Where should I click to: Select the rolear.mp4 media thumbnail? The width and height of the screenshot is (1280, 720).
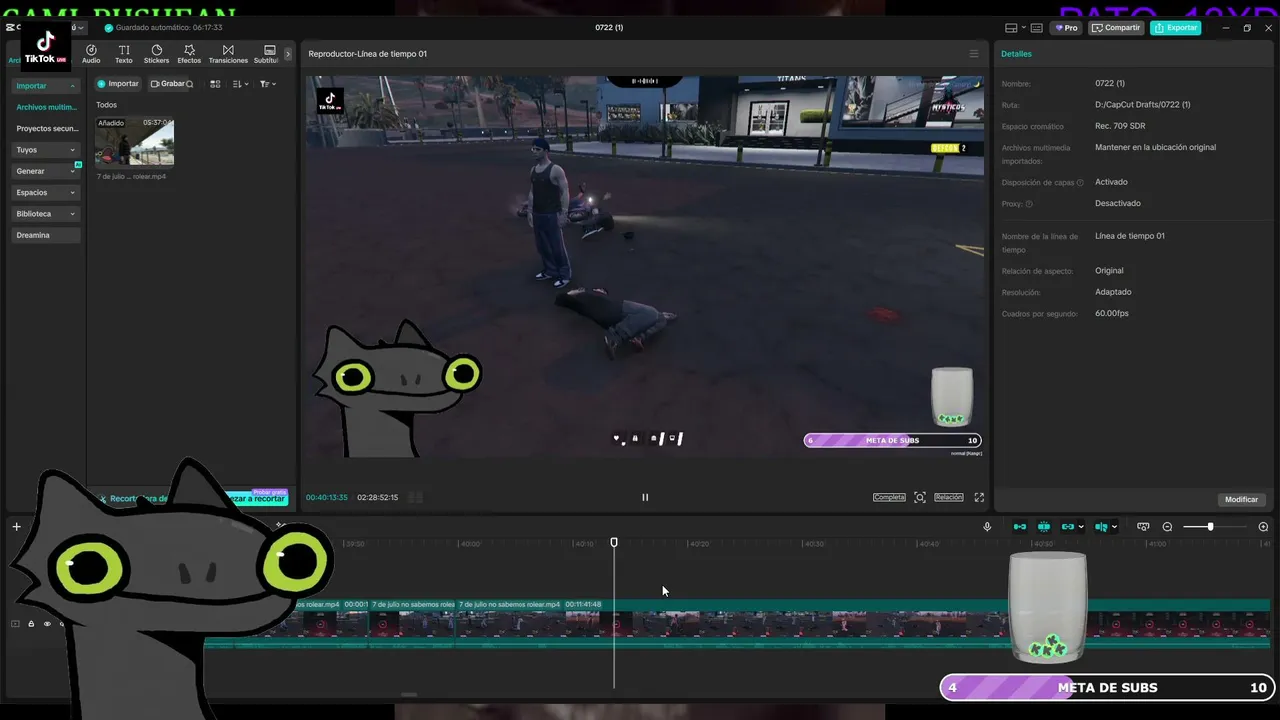click(134, 142)
